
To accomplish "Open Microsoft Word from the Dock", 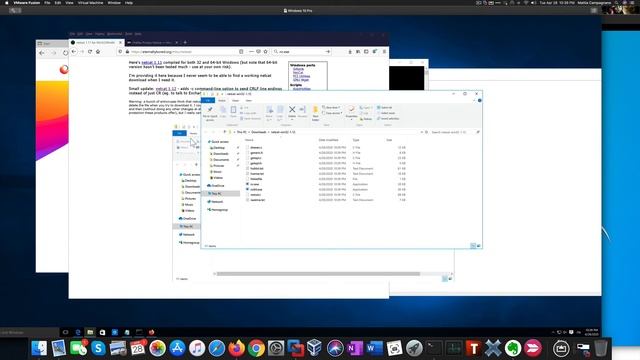I will pos(374,348).
